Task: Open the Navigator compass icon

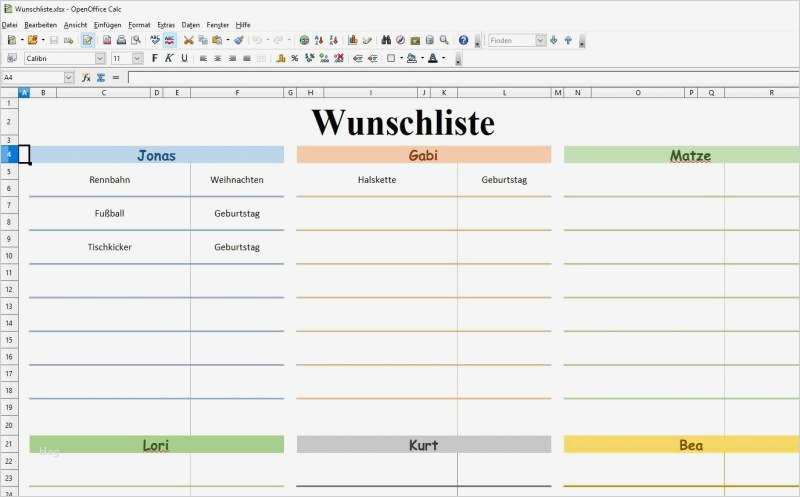Action: click(x=401, y=40)
